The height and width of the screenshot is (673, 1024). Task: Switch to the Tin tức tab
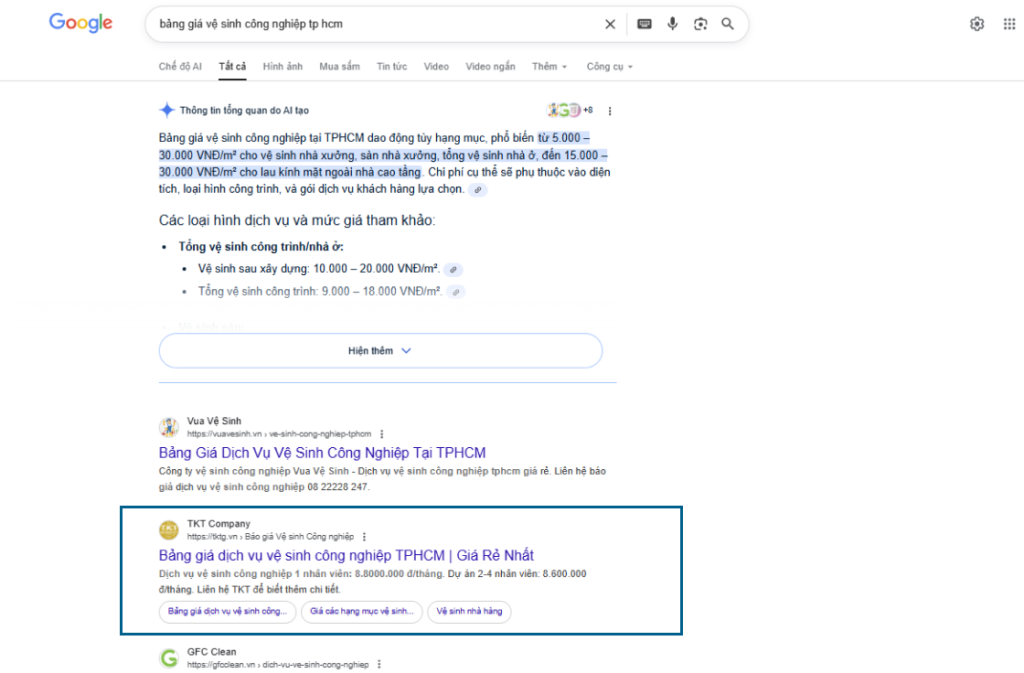(x=391, y=67)
